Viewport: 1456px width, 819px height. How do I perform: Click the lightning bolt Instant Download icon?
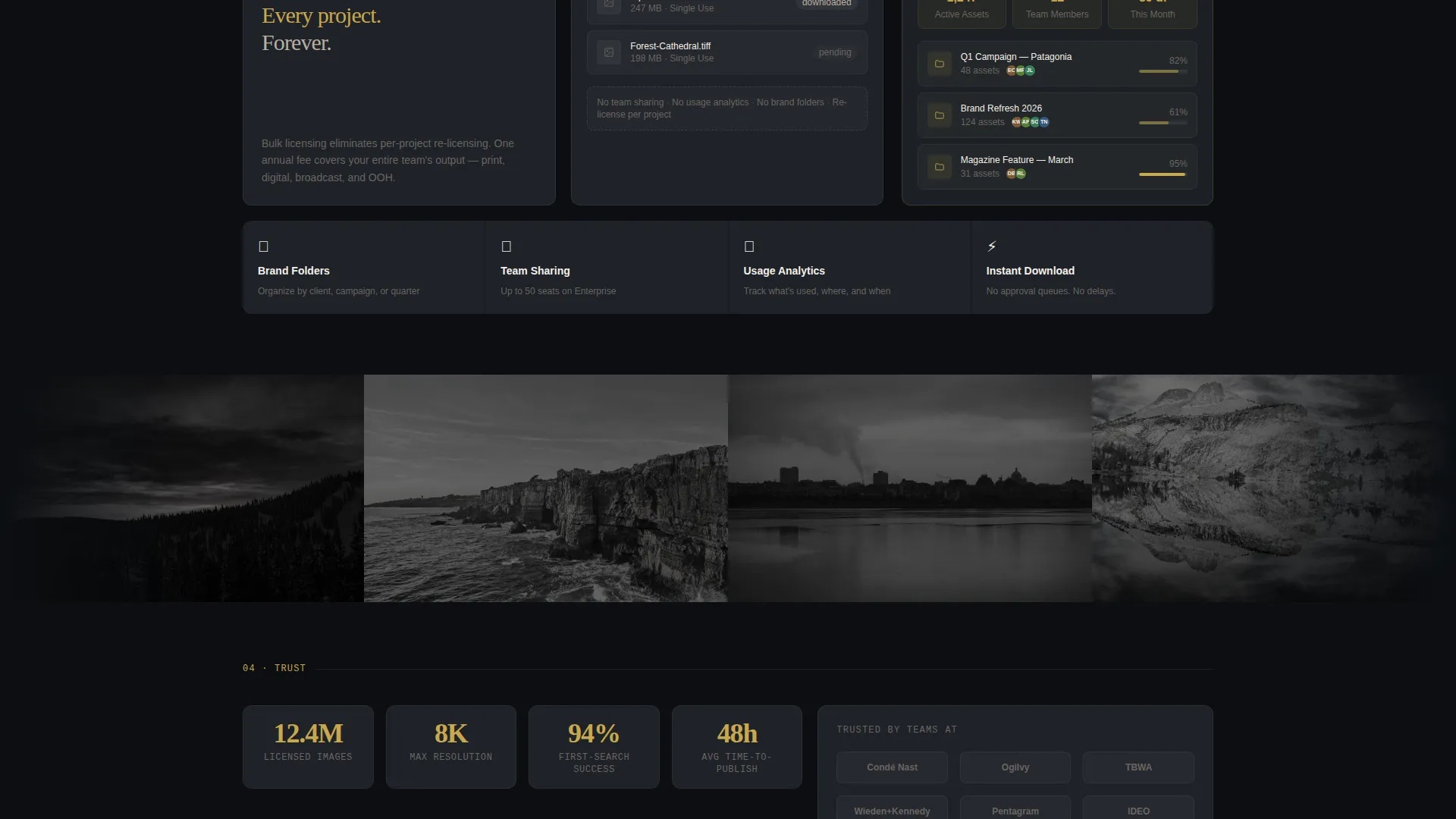[992, 246]
